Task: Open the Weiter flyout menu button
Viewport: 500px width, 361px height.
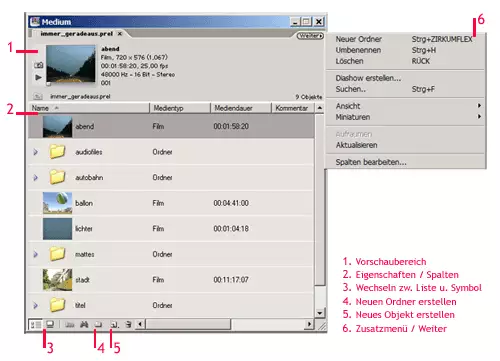Action: (310, 36)
